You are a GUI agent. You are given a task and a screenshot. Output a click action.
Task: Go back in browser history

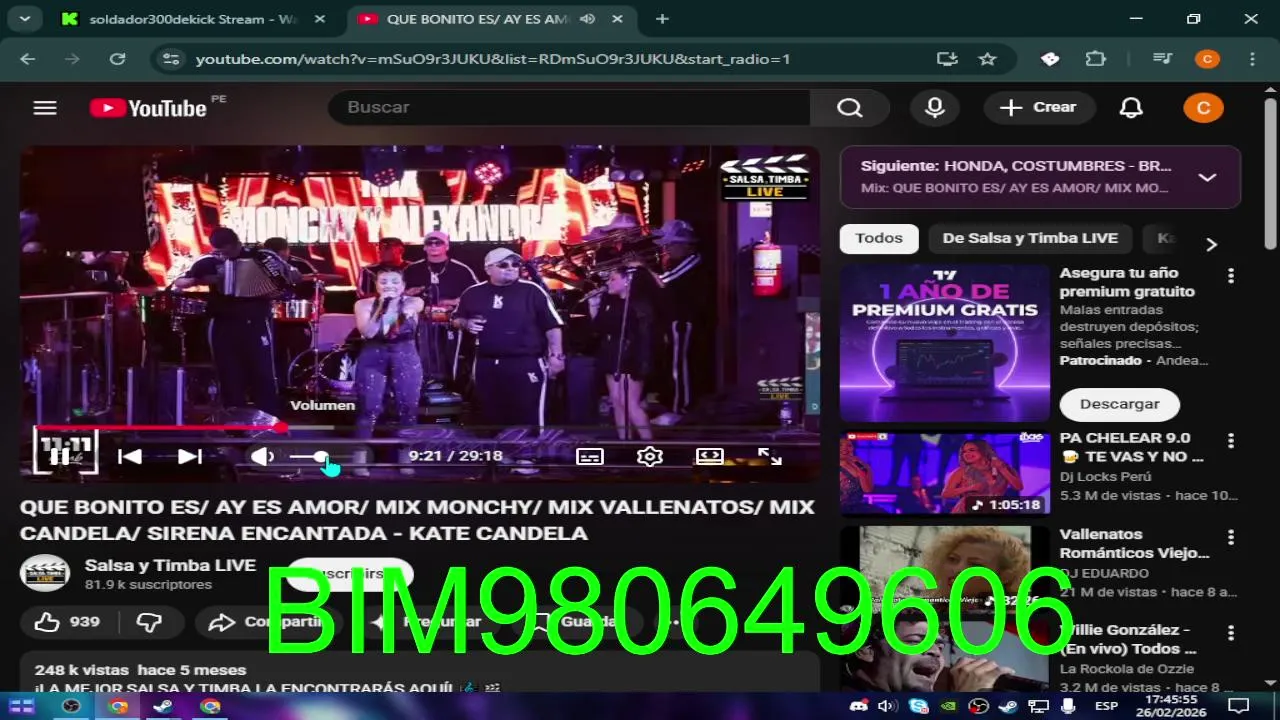point(27,59)
